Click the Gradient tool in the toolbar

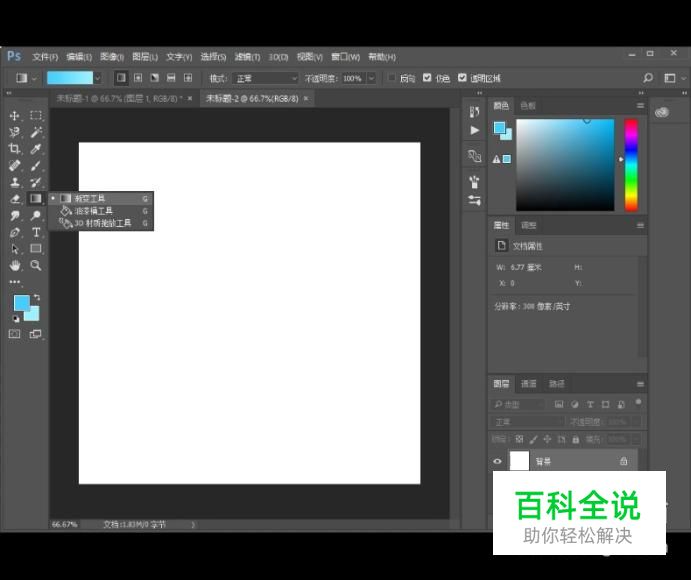pyautogui.click(x=36, y=199)
